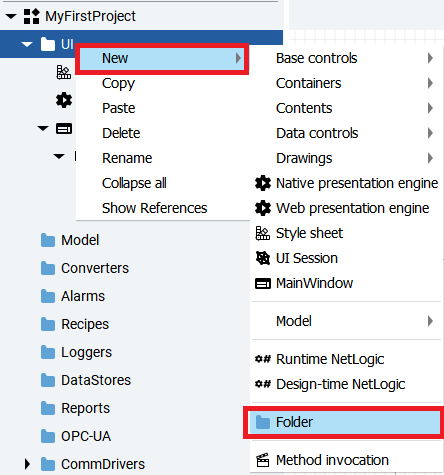Click the Method invocation clapperboard icon
Image resolution: width=444 pixels, height=475 pixels.
pos(263,460)
